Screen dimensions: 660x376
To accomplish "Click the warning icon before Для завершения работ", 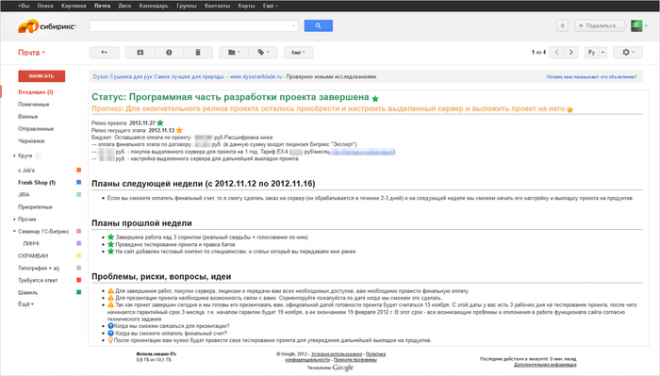I will pyautogui.click(x=111, y=291).
